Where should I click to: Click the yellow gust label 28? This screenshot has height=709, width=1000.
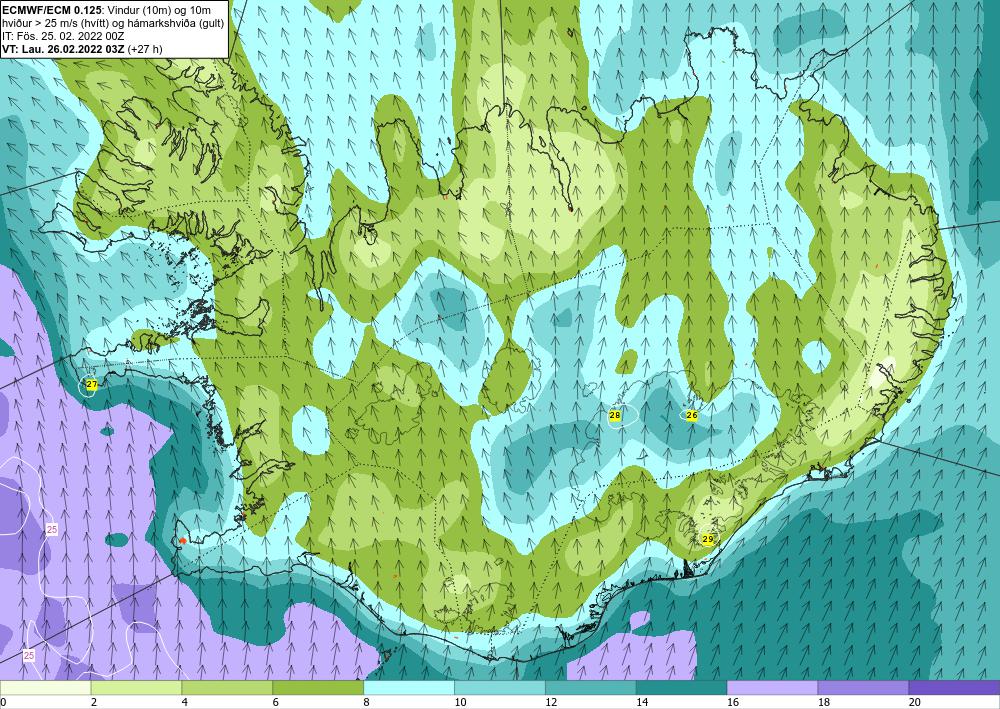pos(615,415)
